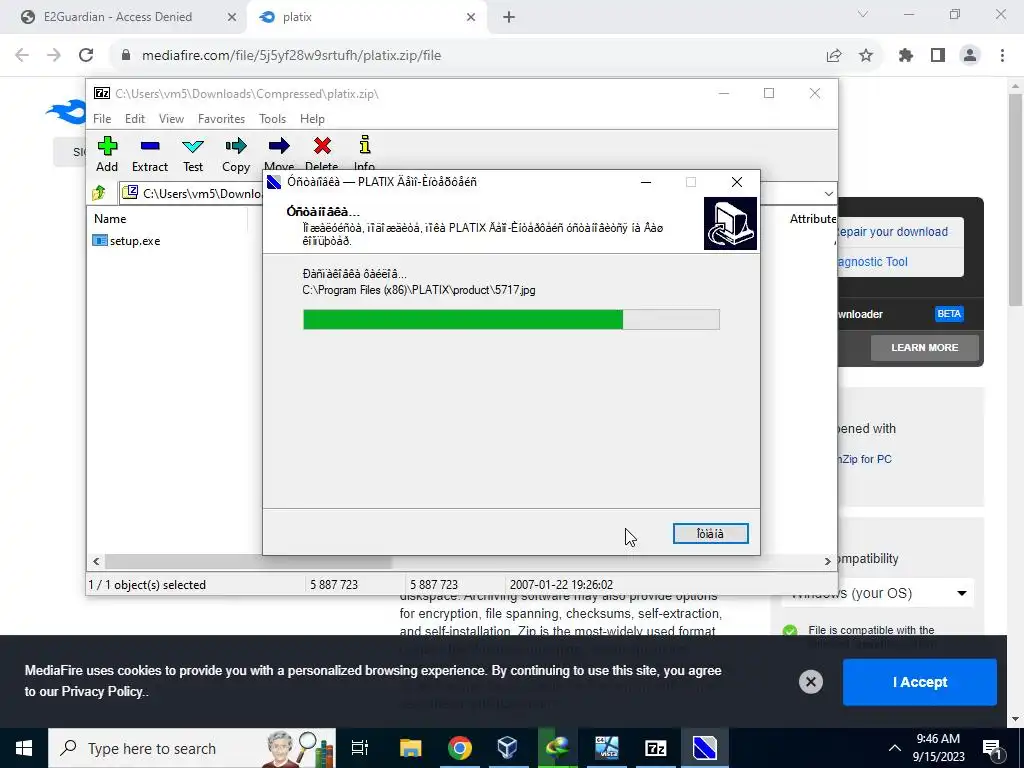Dismiss the cookie banner with the X
Image resolution: width=1024 pixels, height=768 pixels.
[x=810, y=682]
